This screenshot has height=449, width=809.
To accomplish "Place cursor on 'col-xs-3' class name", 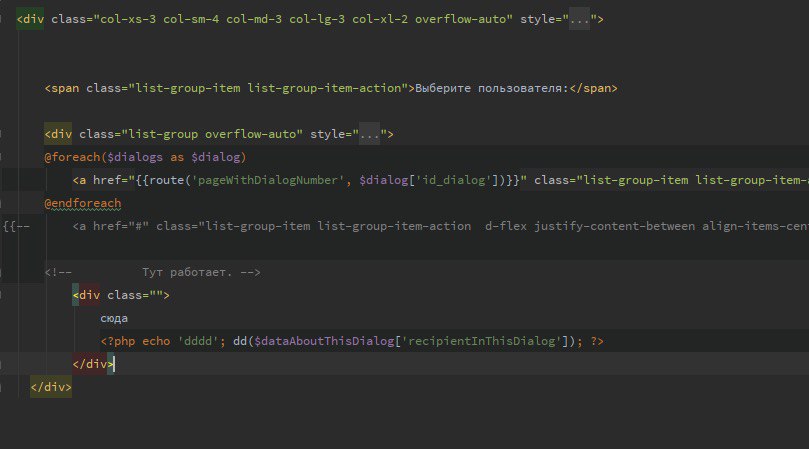I will coord(128,20).
